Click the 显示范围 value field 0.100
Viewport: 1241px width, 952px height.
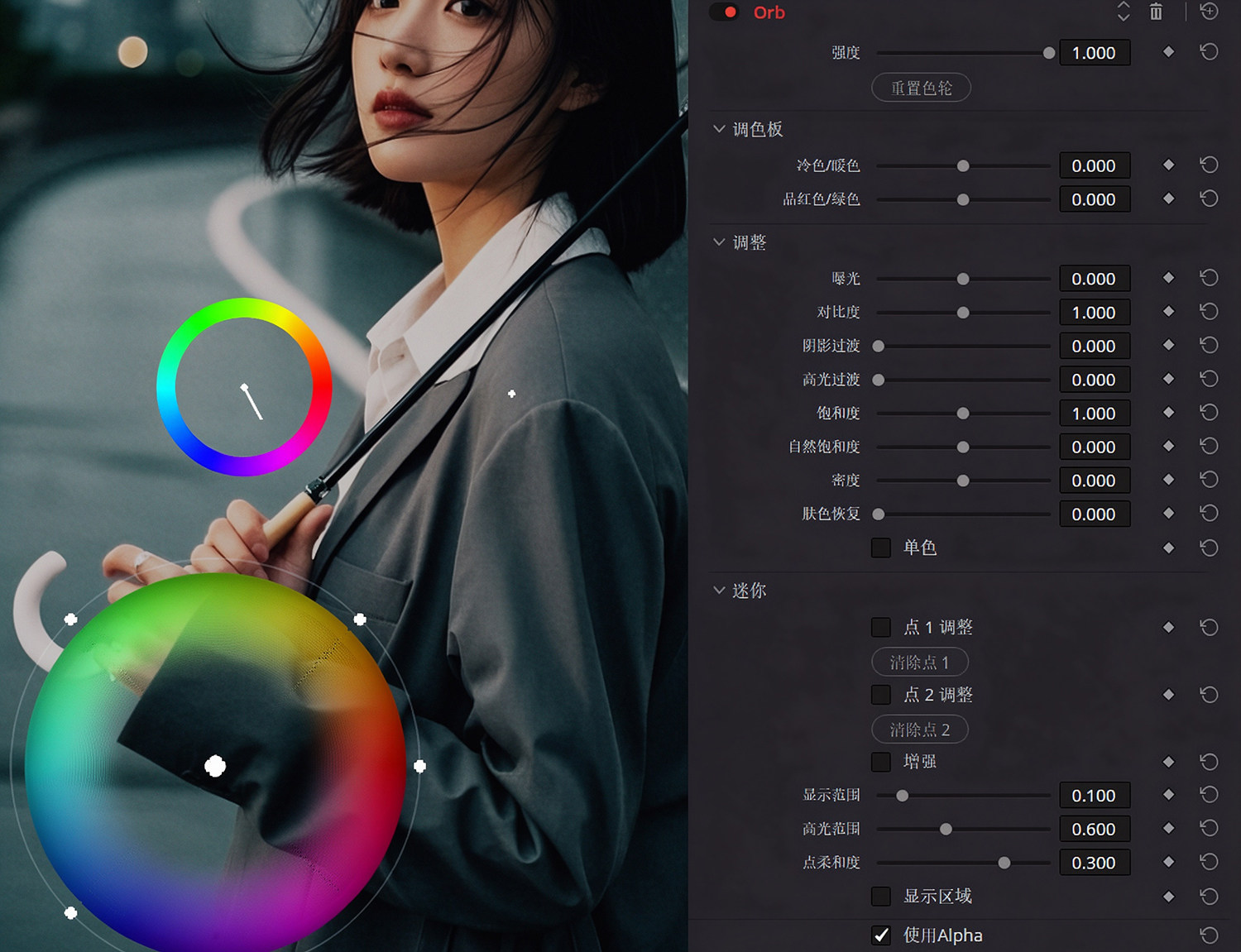click(x=1095, y=796)
